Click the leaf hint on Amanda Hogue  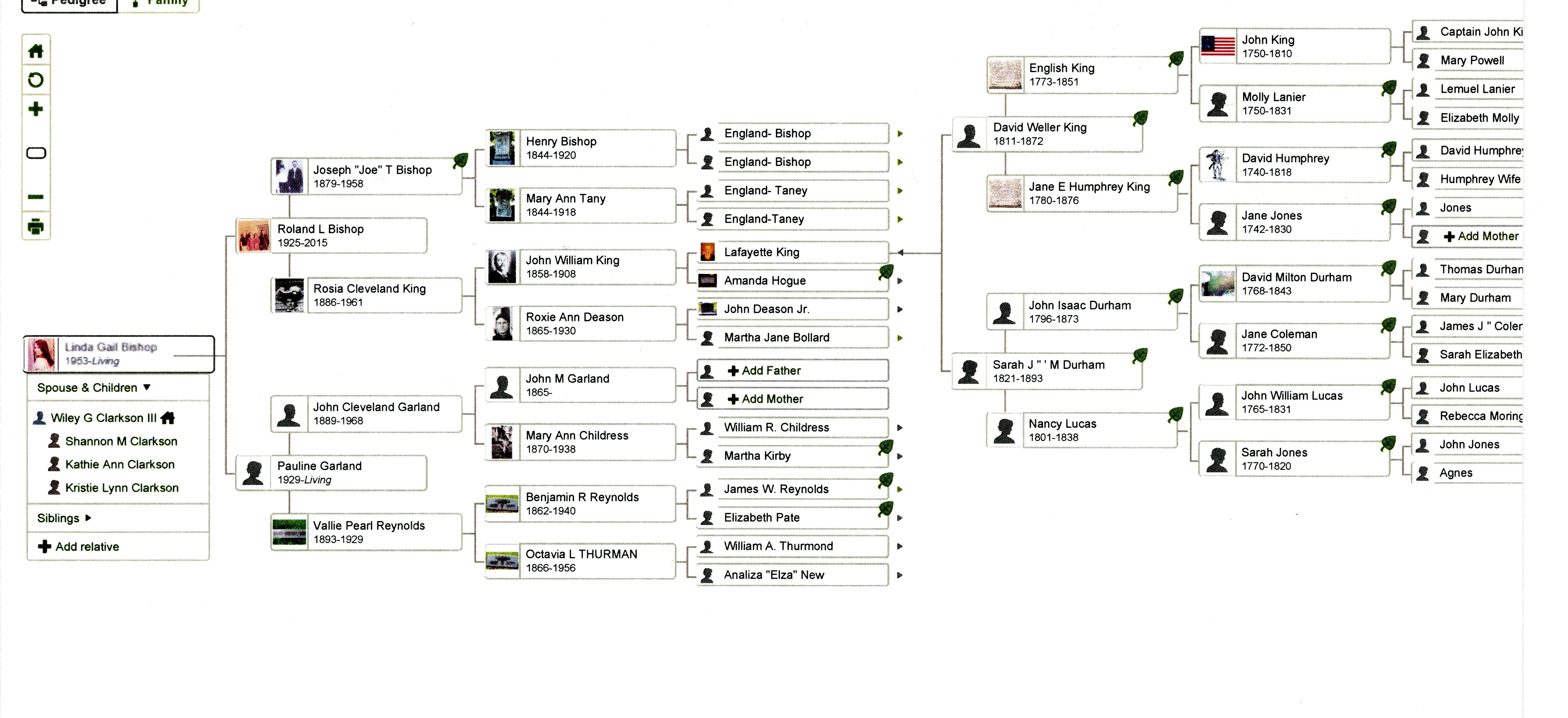point(886,272)
